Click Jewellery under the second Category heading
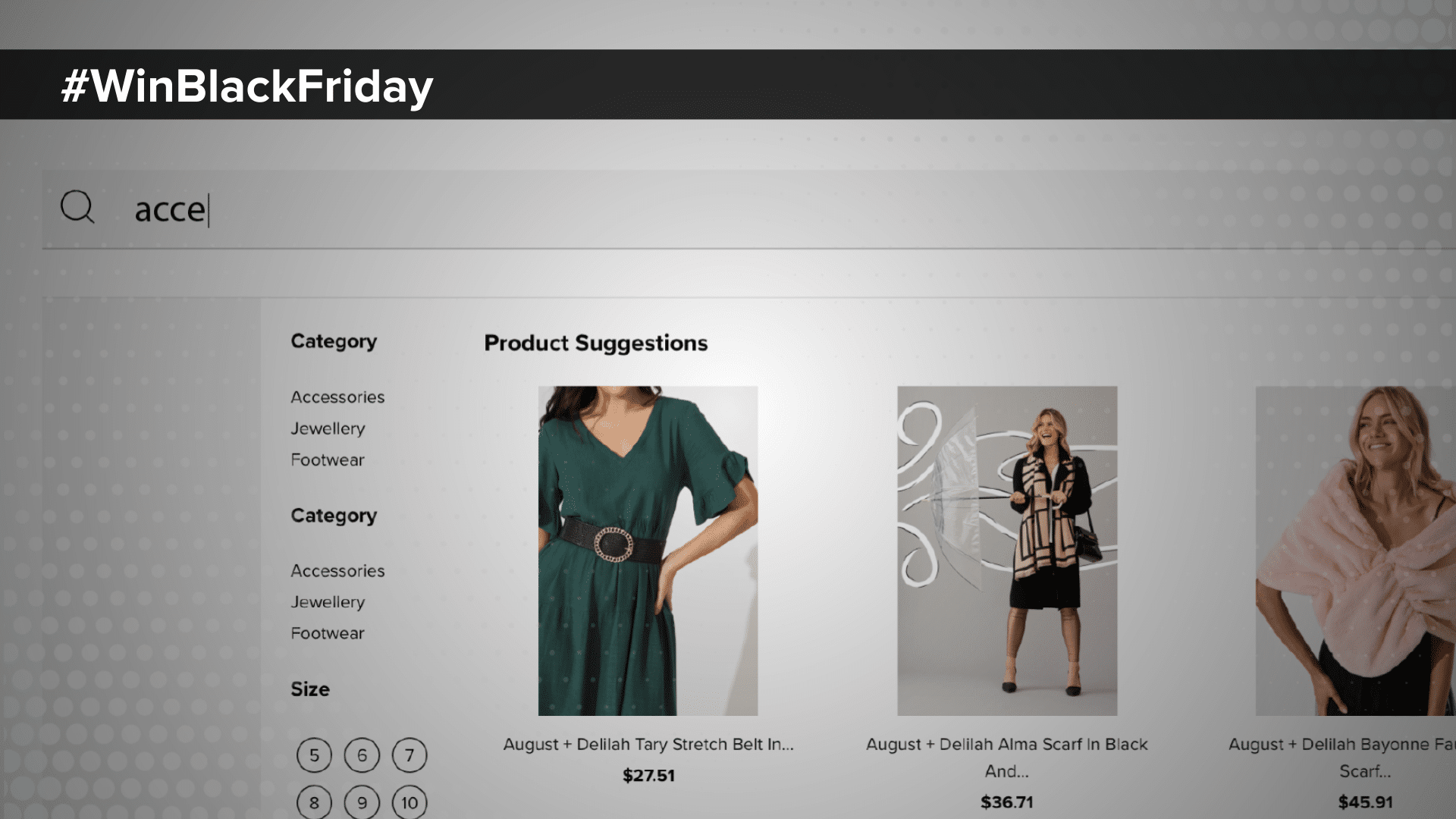 [327, 602]
